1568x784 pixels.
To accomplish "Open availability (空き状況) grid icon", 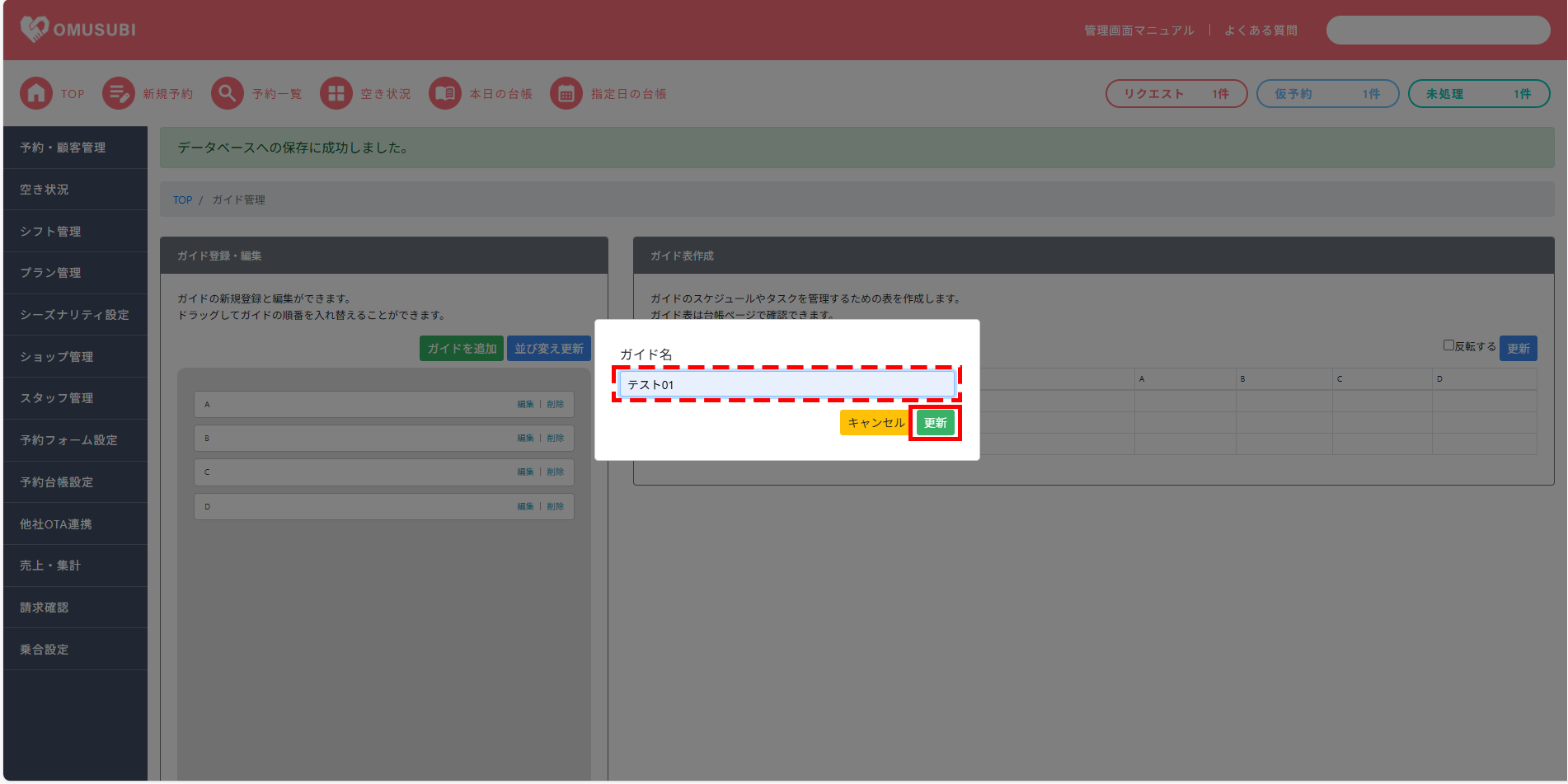I will 336,94.
